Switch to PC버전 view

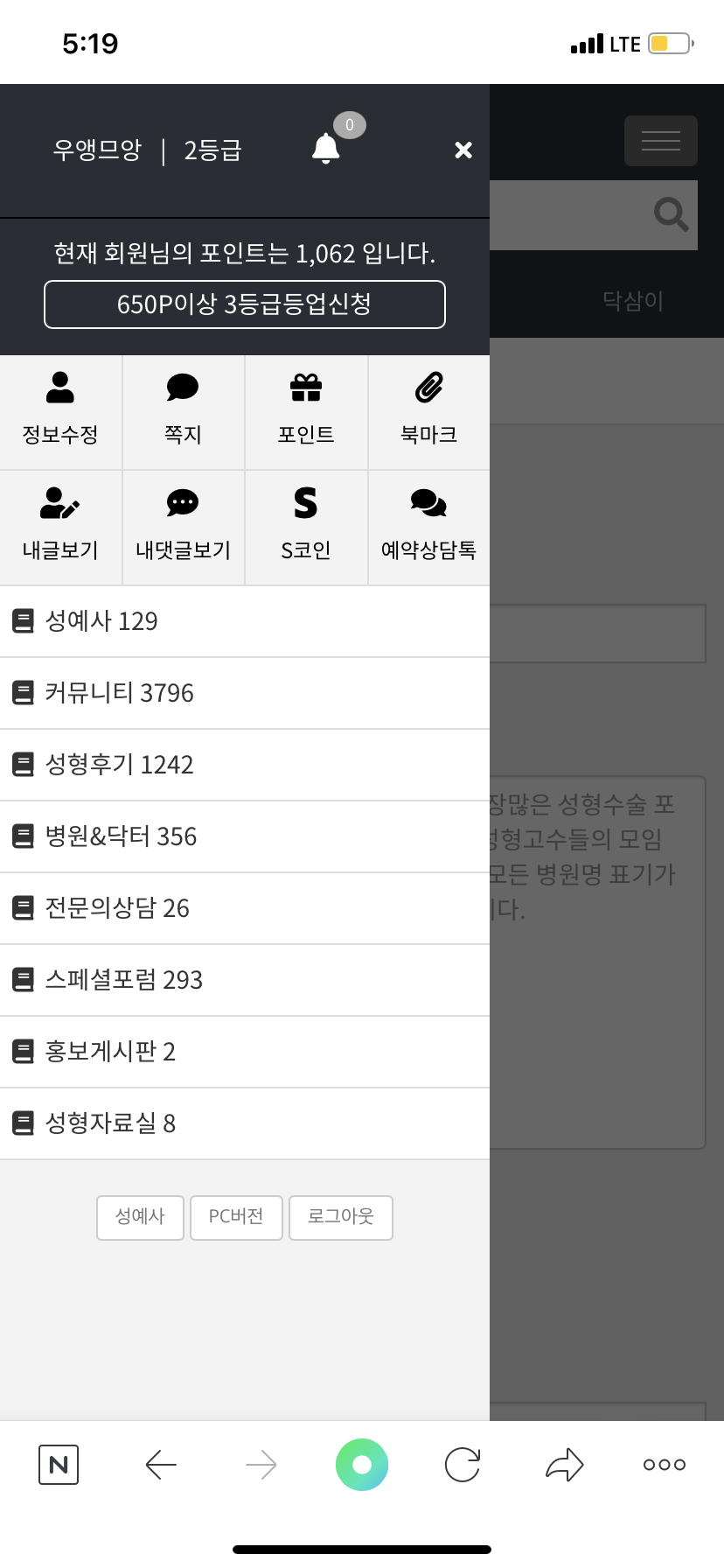point(236,1217)
